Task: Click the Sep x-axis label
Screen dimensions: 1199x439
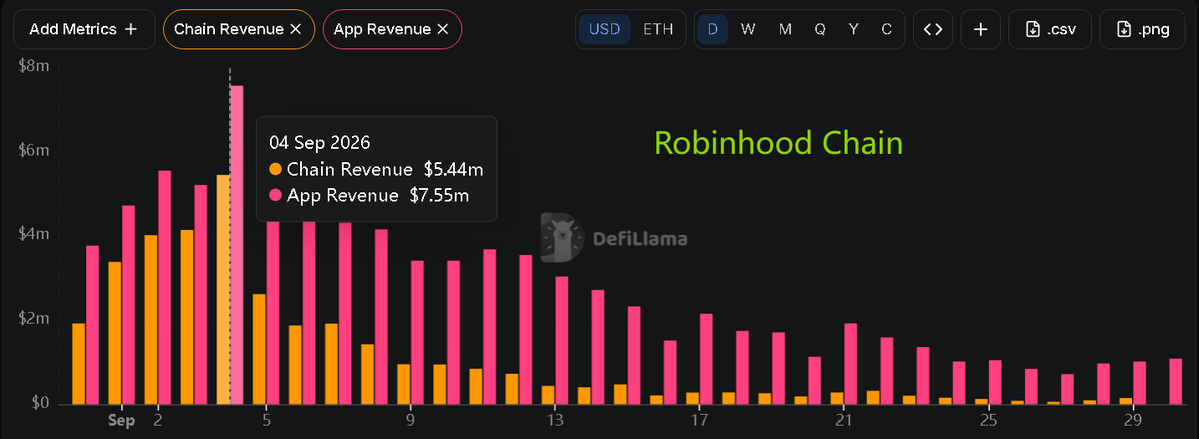Action: pyautogui.click(x=122, y=421)
